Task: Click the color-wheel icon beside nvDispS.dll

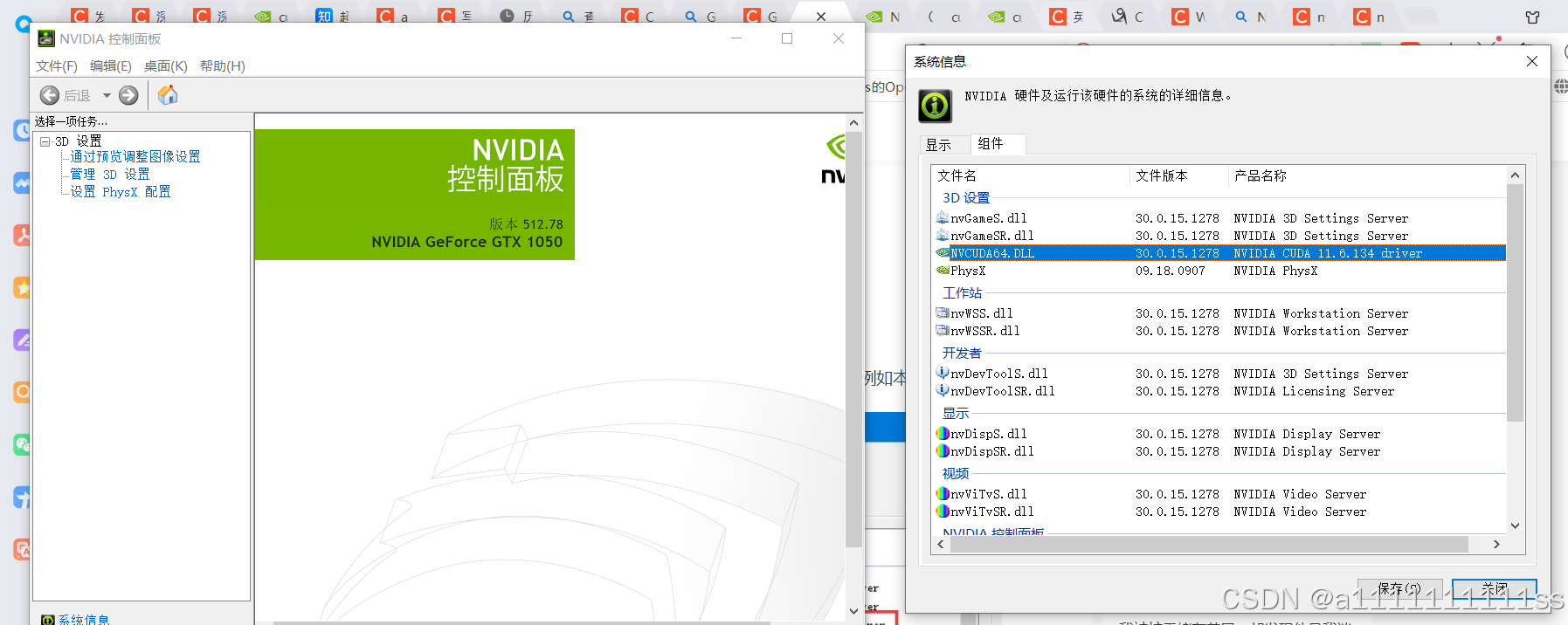Action: click(x=943, y=433)
